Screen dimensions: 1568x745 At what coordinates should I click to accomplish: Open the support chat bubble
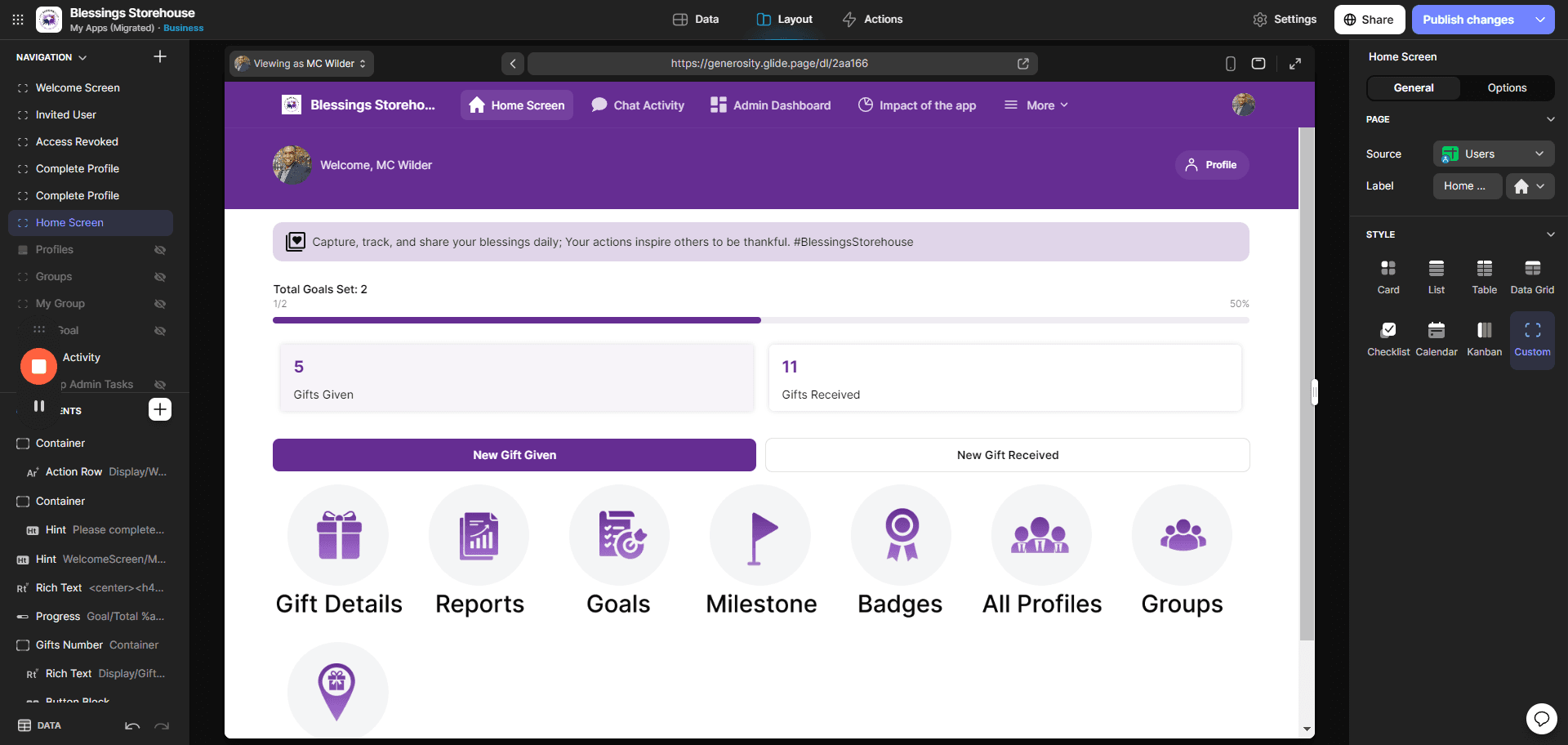[1541, 718]
